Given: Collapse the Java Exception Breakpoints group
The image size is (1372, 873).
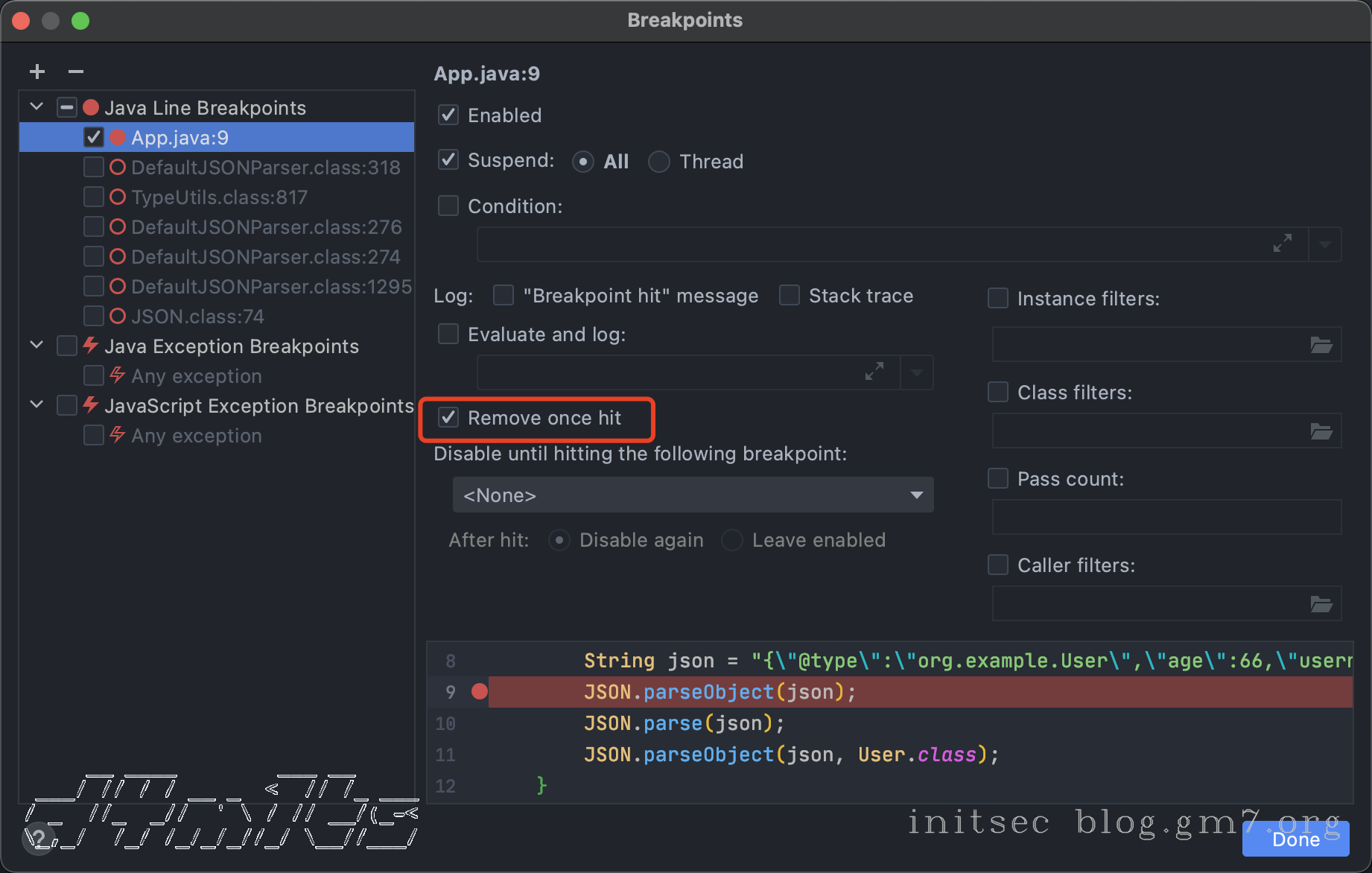Looking at the screenshot, I should tap(36, 346).
